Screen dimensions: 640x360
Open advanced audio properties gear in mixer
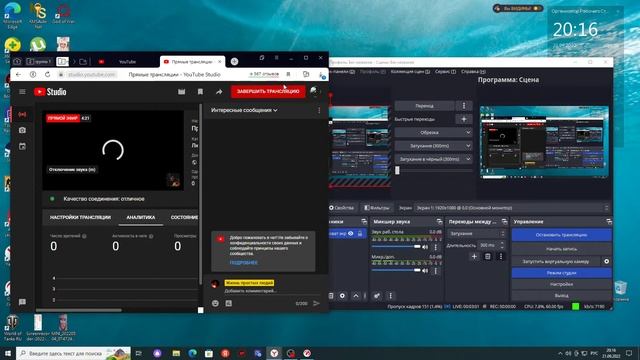pos(377,296)
